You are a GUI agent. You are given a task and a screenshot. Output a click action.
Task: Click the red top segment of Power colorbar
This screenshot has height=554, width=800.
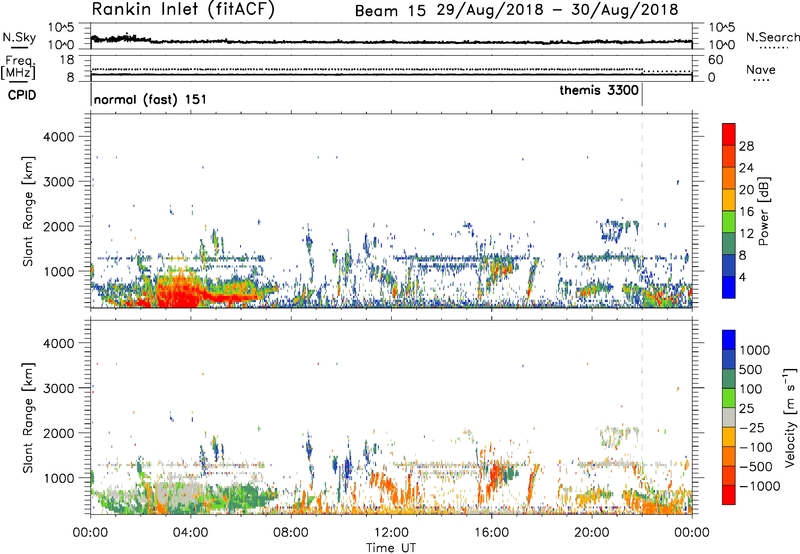click(x=729, y=134)
